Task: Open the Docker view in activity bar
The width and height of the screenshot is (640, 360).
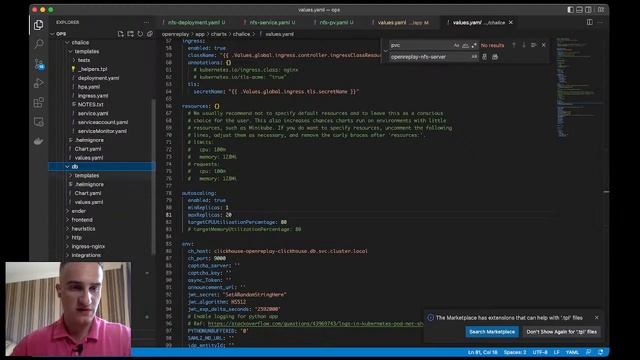Action: coord(39,141)
